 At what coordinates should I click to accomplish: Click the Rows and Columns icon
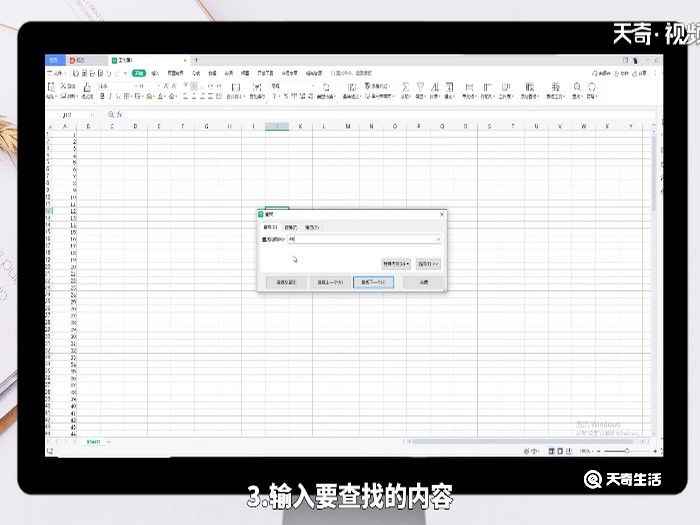pyautogui.click(x=487, y=87)
